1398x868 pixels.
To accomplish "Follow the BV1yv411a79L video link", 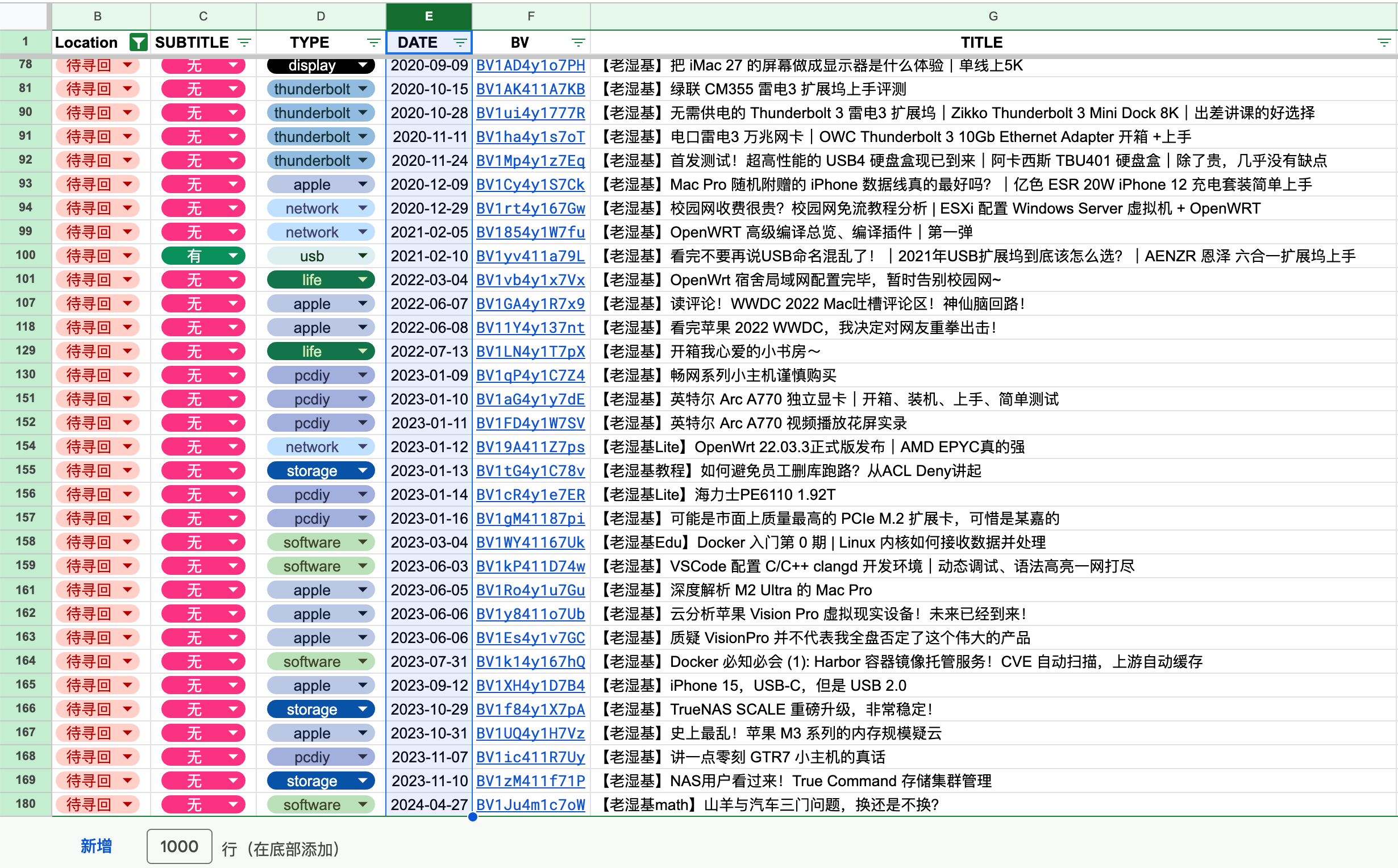I will pos(530,256).
